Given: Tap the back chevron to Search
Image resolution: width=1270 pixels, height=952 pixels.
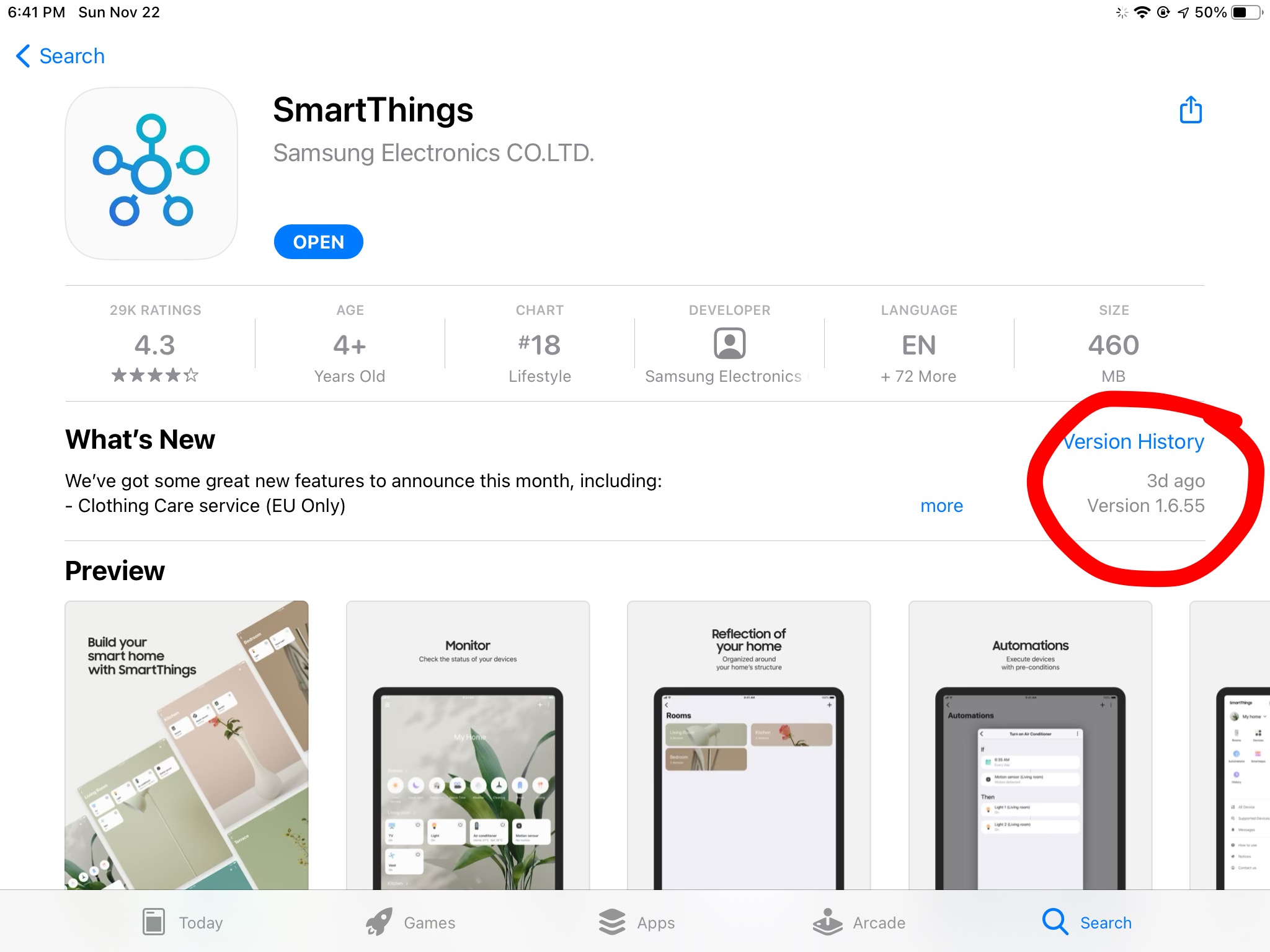Looking at the screenshot, I should pos(23,56).
